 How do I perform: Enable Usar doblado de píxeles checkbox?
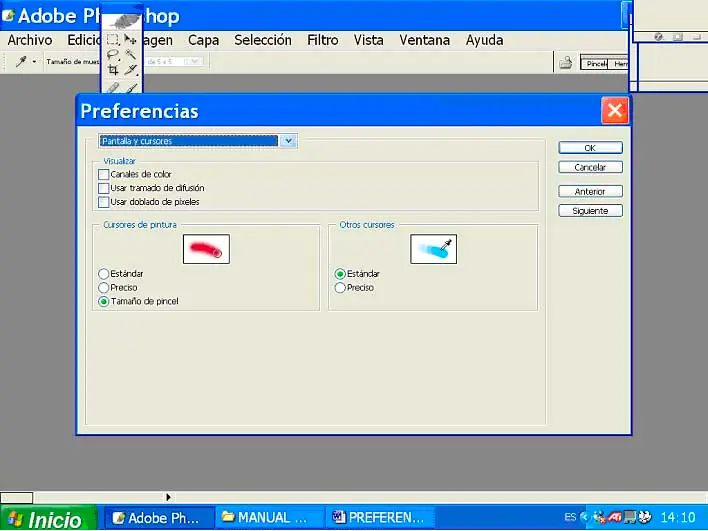tap(103, 202)
